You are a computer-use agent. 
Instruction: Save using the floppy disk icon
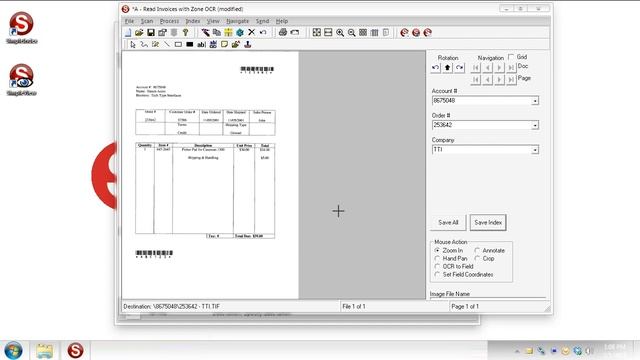tap(151, 33)
